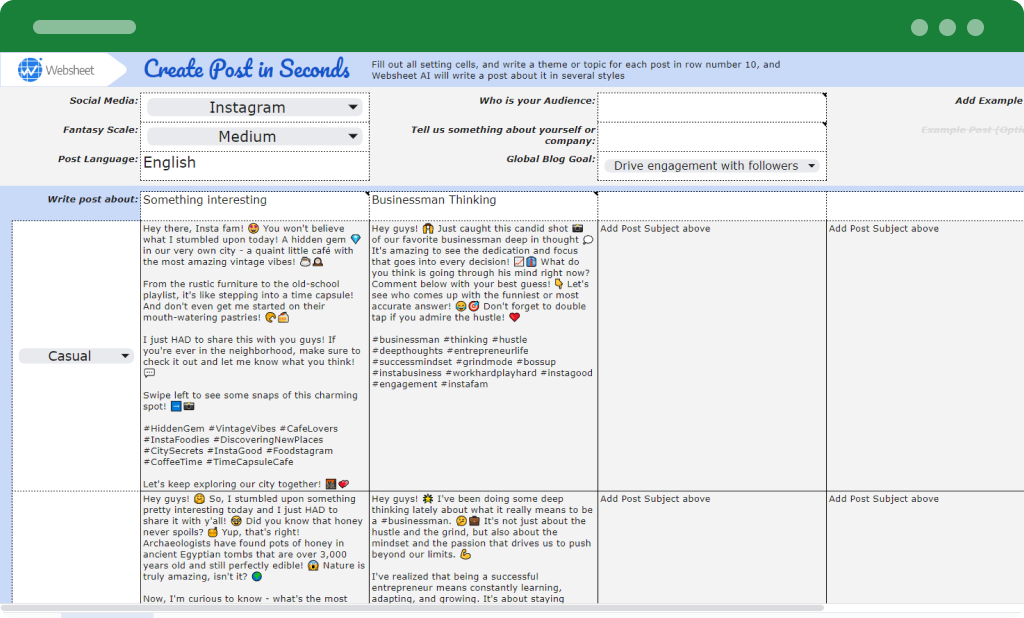1024x618 pixels.
Task: Select the post about honey never spoiling
Action: [255, 547]
